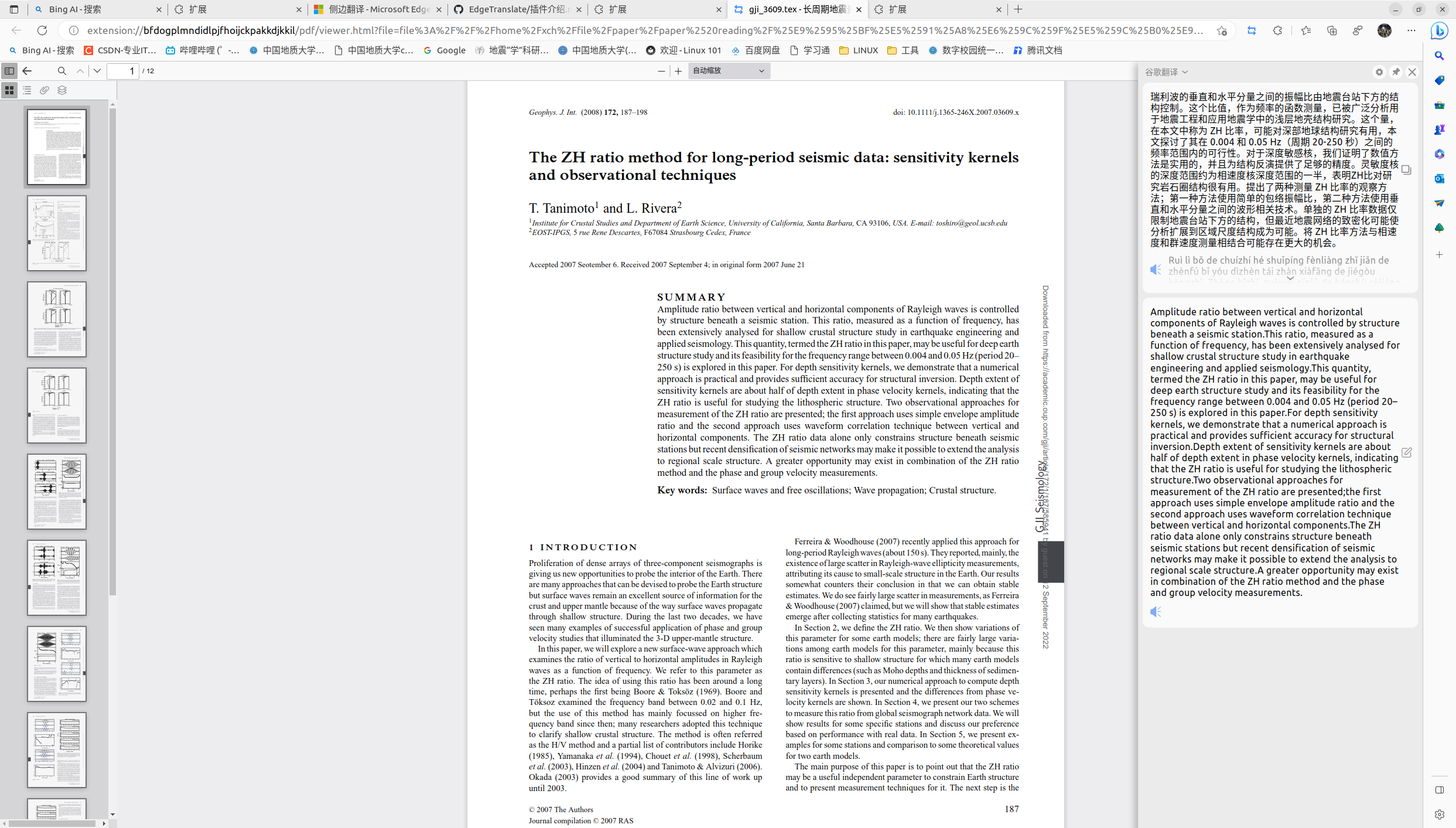1456x828 pixels.
Task: Focus the page number field
Action: coord(123,71)
